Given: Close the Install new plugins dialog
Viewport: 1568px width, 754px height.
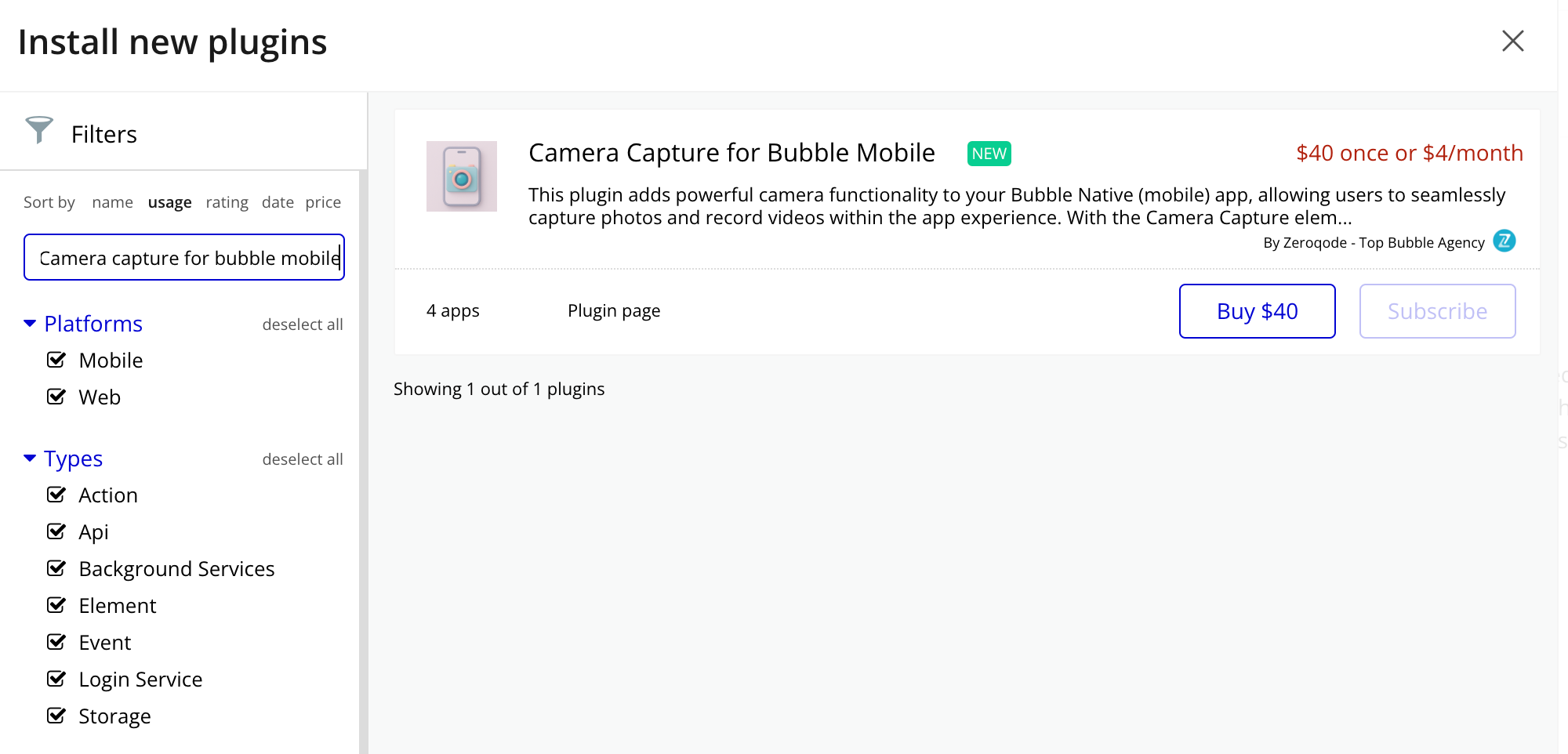Looking at the screenshot, I should [1512, 41].
